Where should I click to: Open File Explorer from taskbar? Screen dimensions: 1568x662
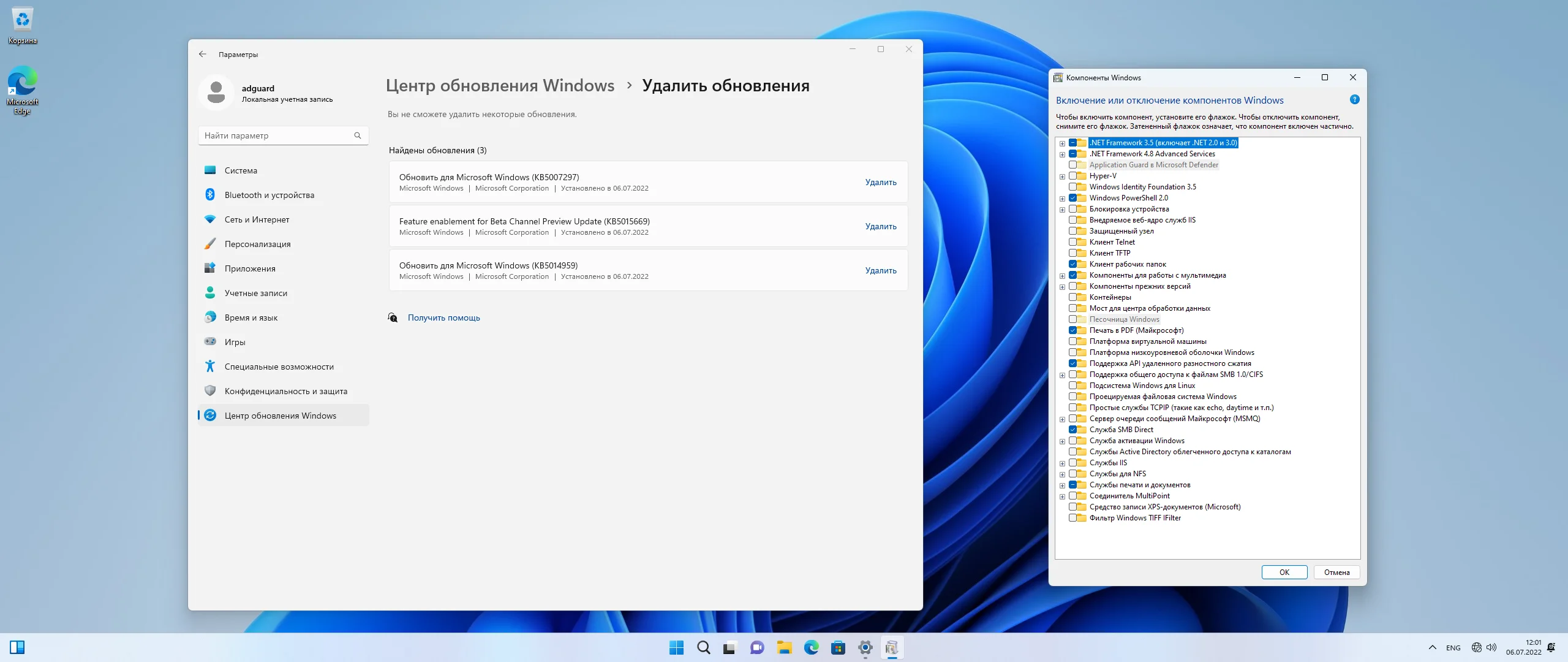pos(784,647)
